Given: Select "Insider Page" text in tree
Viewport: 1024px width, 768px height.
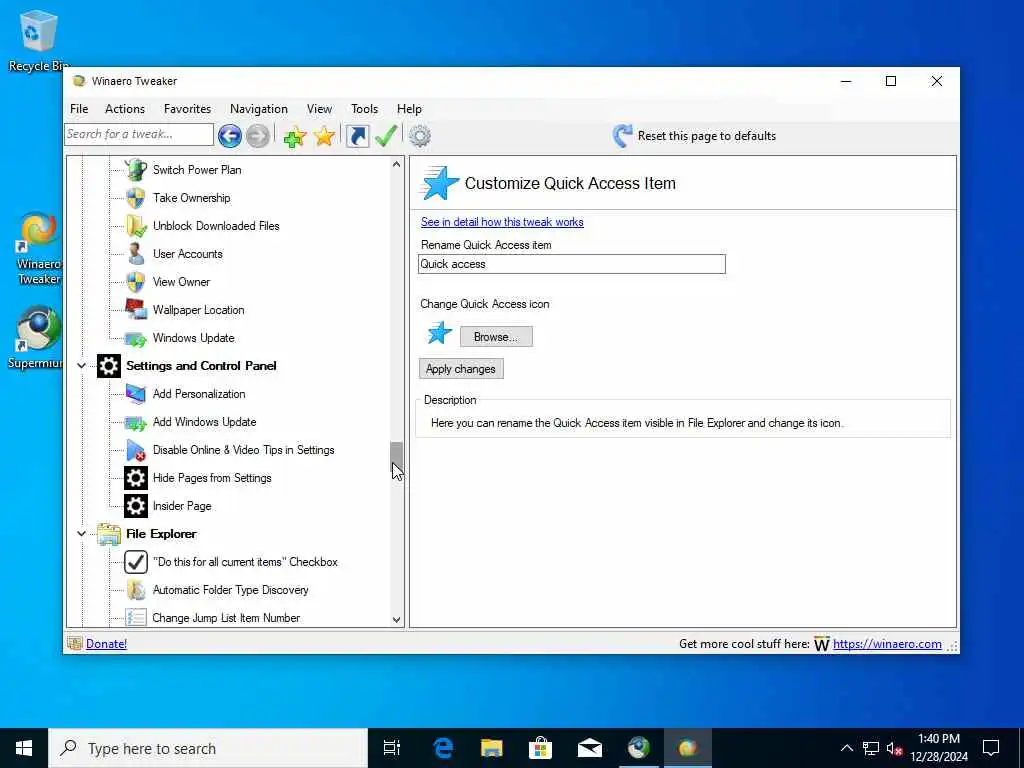Looking at the screenshot, I should pos(182,506).
